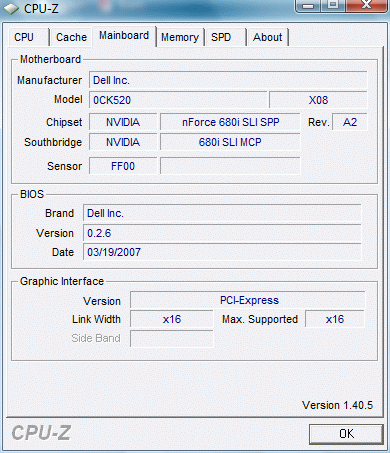Select the Mainboard tab
Viewport: 390px width, 453px height.
coord(124,35)
